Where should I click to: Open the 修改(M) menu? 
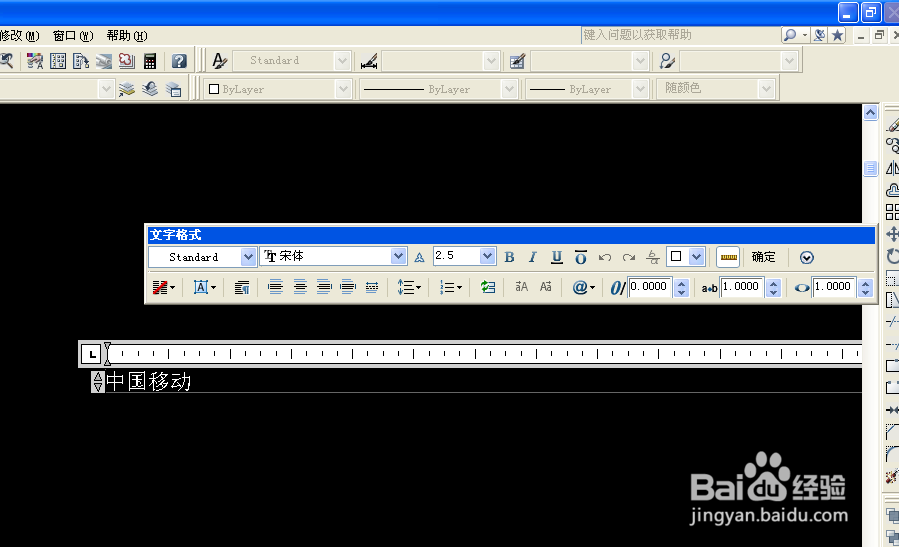pyautogui.click(x=19, y=36)
